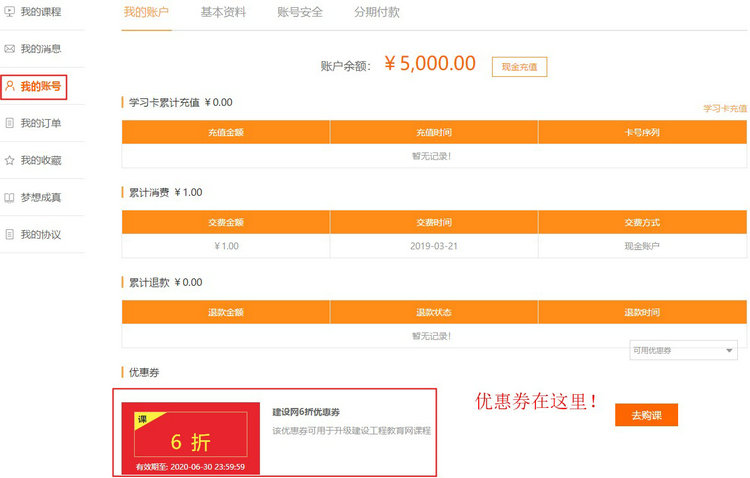Viewport: 750px width, 478px height.
Task: Select the 我的账户 tab
Action: coord(146,13)
